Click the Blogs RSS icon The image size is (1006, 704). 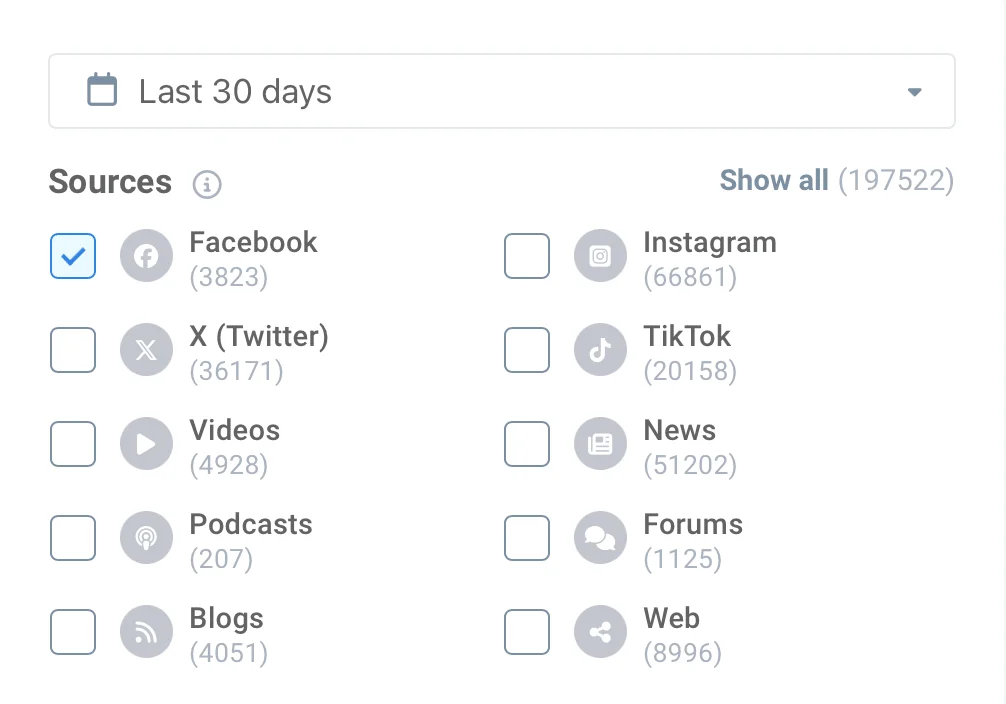146,631
